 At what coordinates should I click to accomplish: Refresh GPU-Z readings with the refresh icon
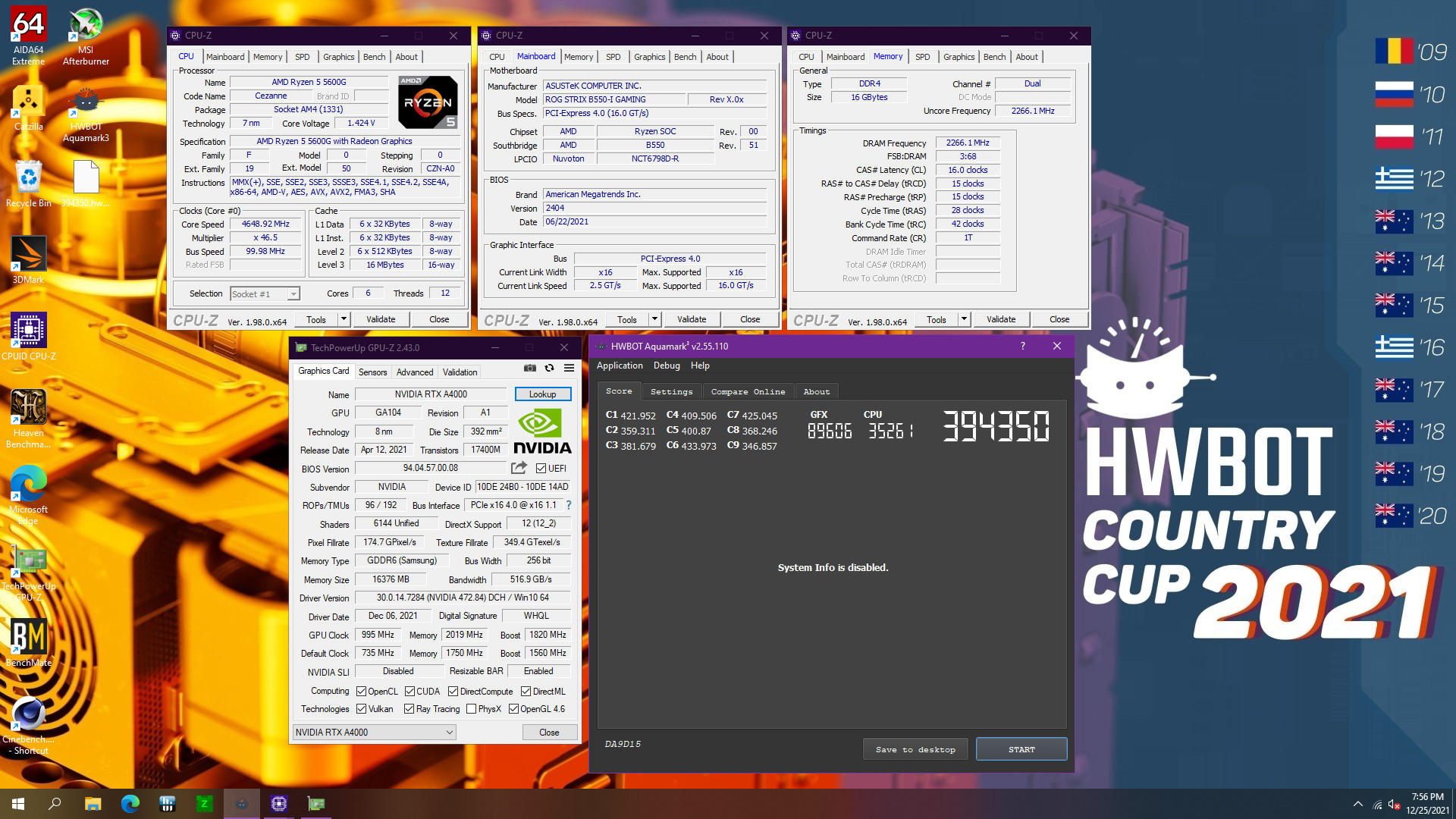(549, 368)
